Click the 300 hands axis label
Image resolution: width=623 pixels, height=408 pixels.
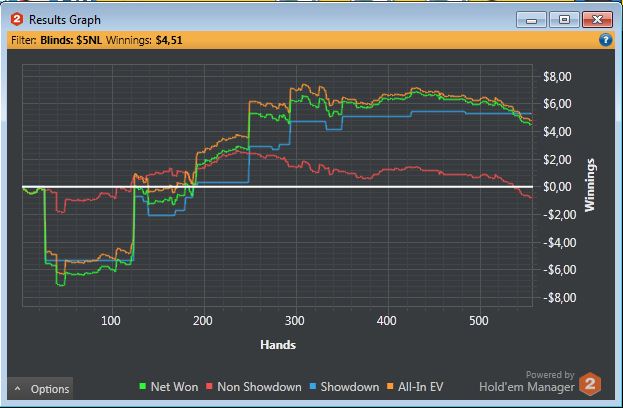pos(294,321)
